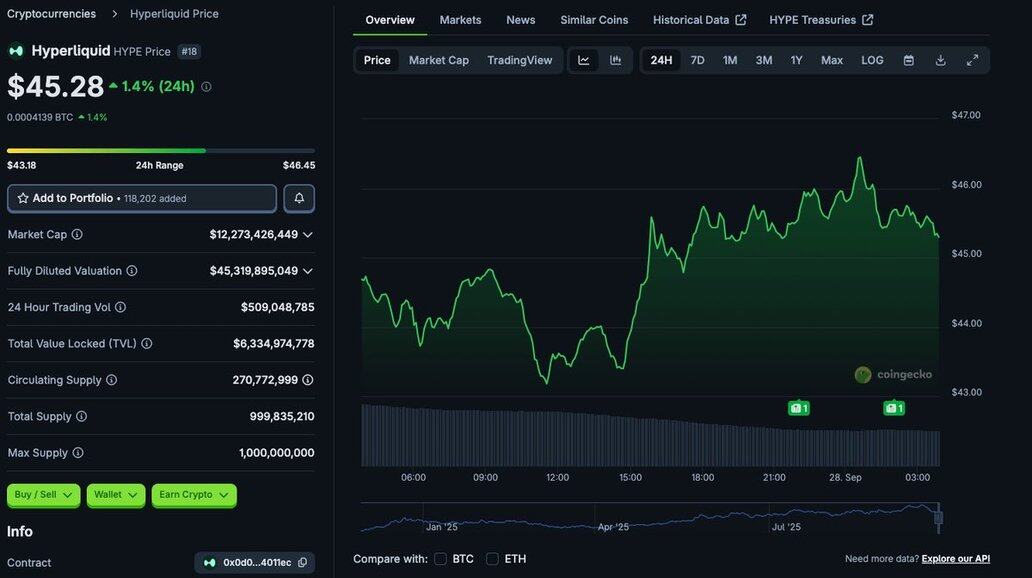Image resolution: width=1032 pixels, height=578 pixels.
Task: Follow the Cryptocurrencies breadcrumb link
Action: click(x=51, y=14)
